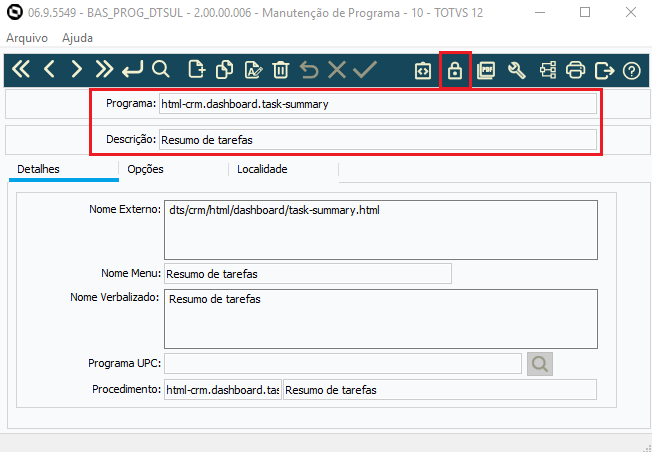Switch to the Opções tab

coord(174,170)
